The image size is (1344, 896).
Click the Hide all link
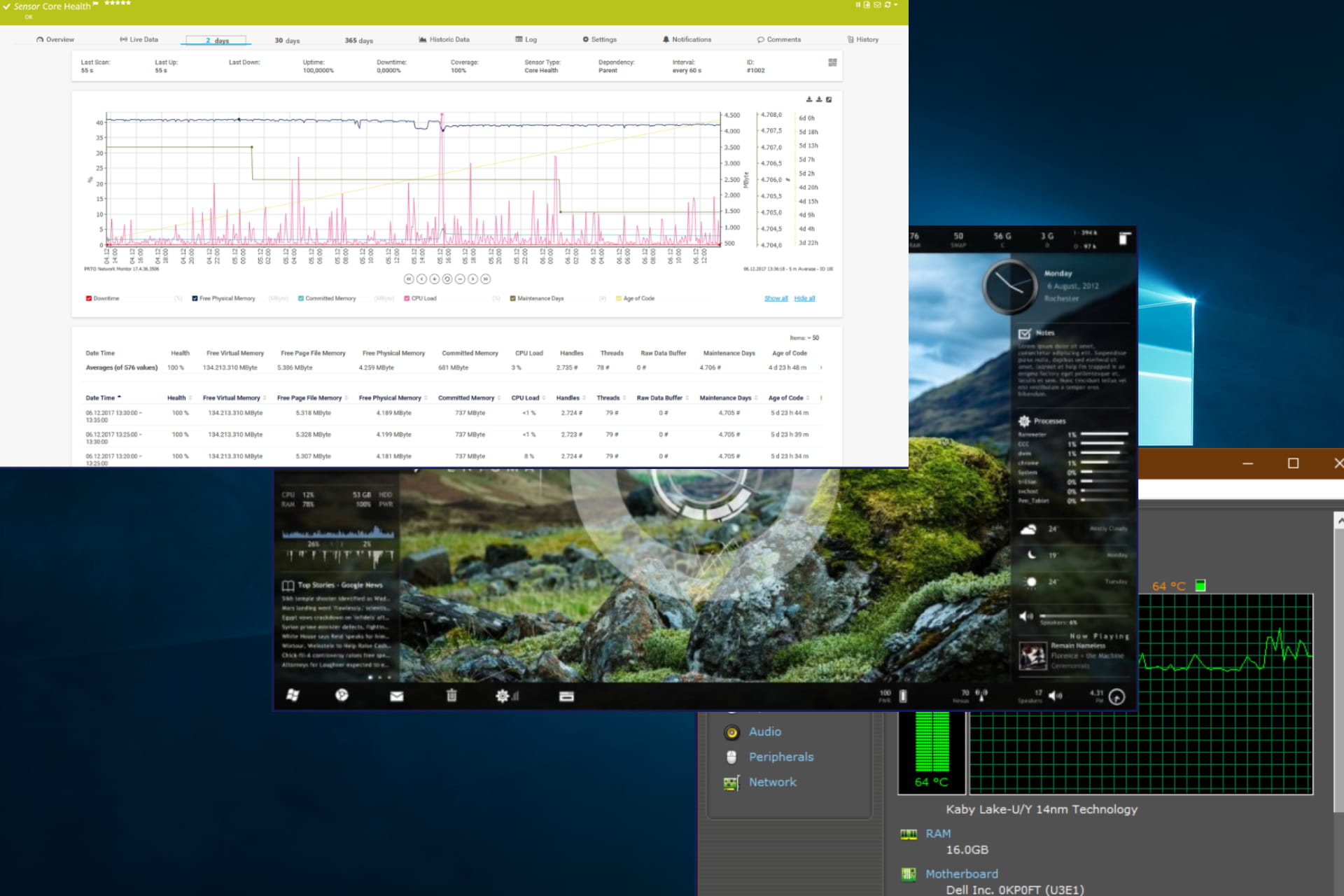804,298
